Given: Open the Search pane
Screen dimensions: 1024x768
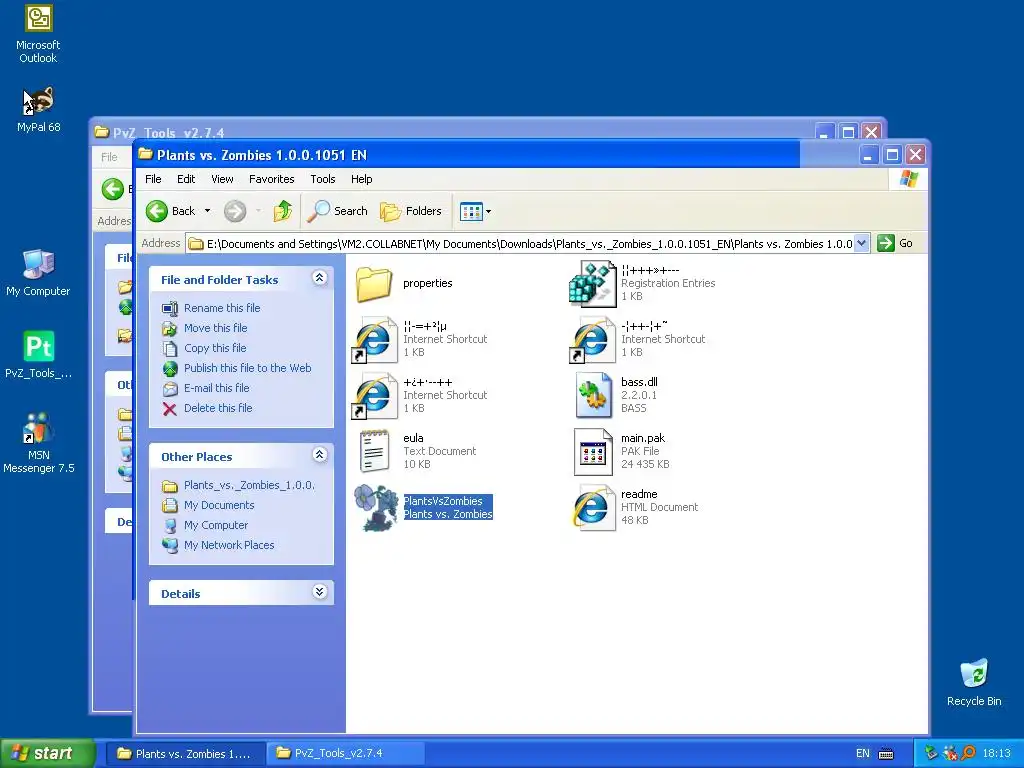Looking at the screenshot, I should [337, 211].
